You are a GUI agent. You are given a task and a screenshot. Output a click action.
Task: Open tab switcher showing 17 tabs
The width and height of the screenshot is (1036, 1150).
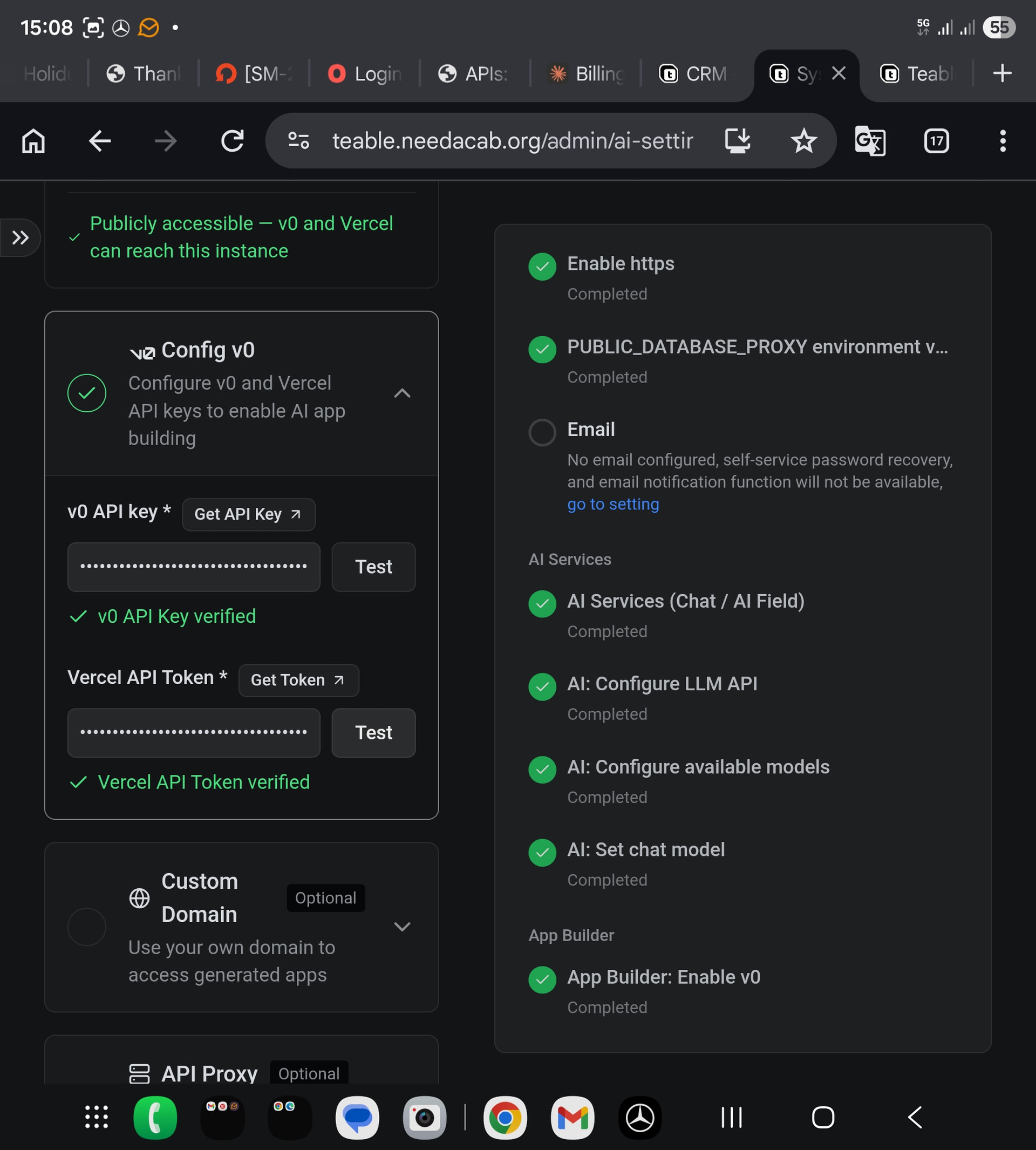coord(936,141)
